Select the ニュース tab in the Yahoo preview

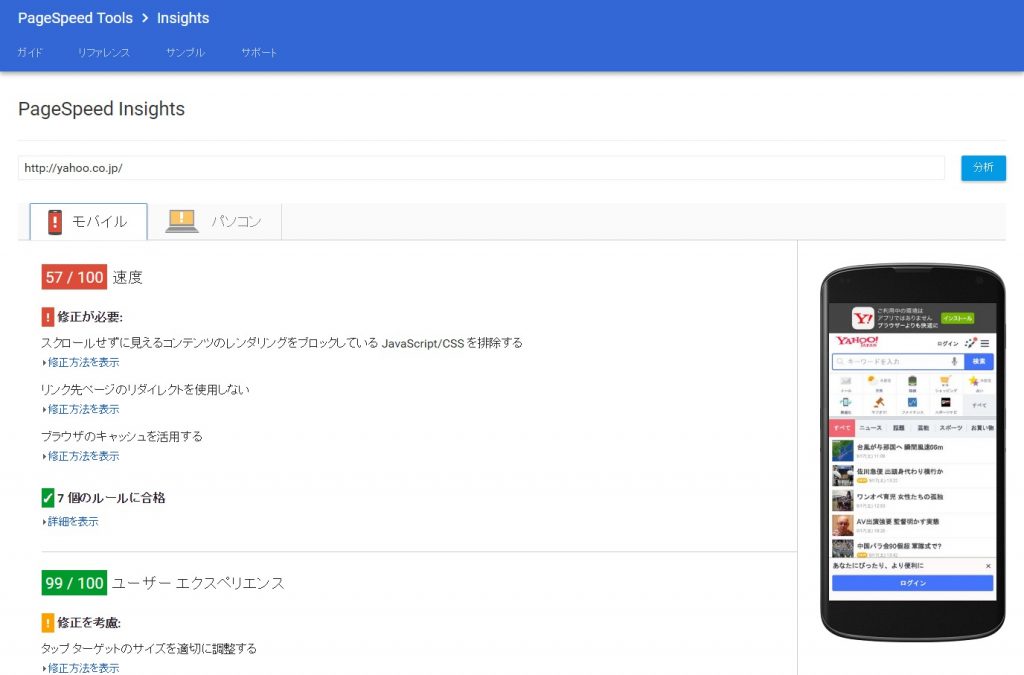tap(871, 427)
